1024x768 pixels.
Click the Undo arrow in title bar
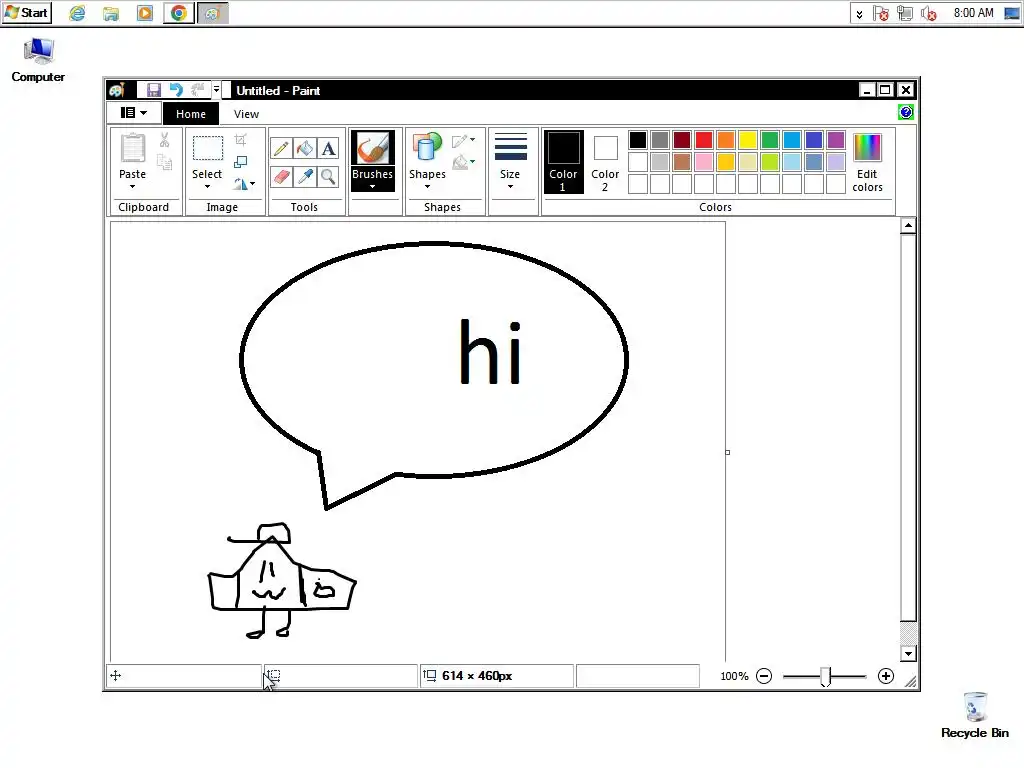click(x=176, y=90)
